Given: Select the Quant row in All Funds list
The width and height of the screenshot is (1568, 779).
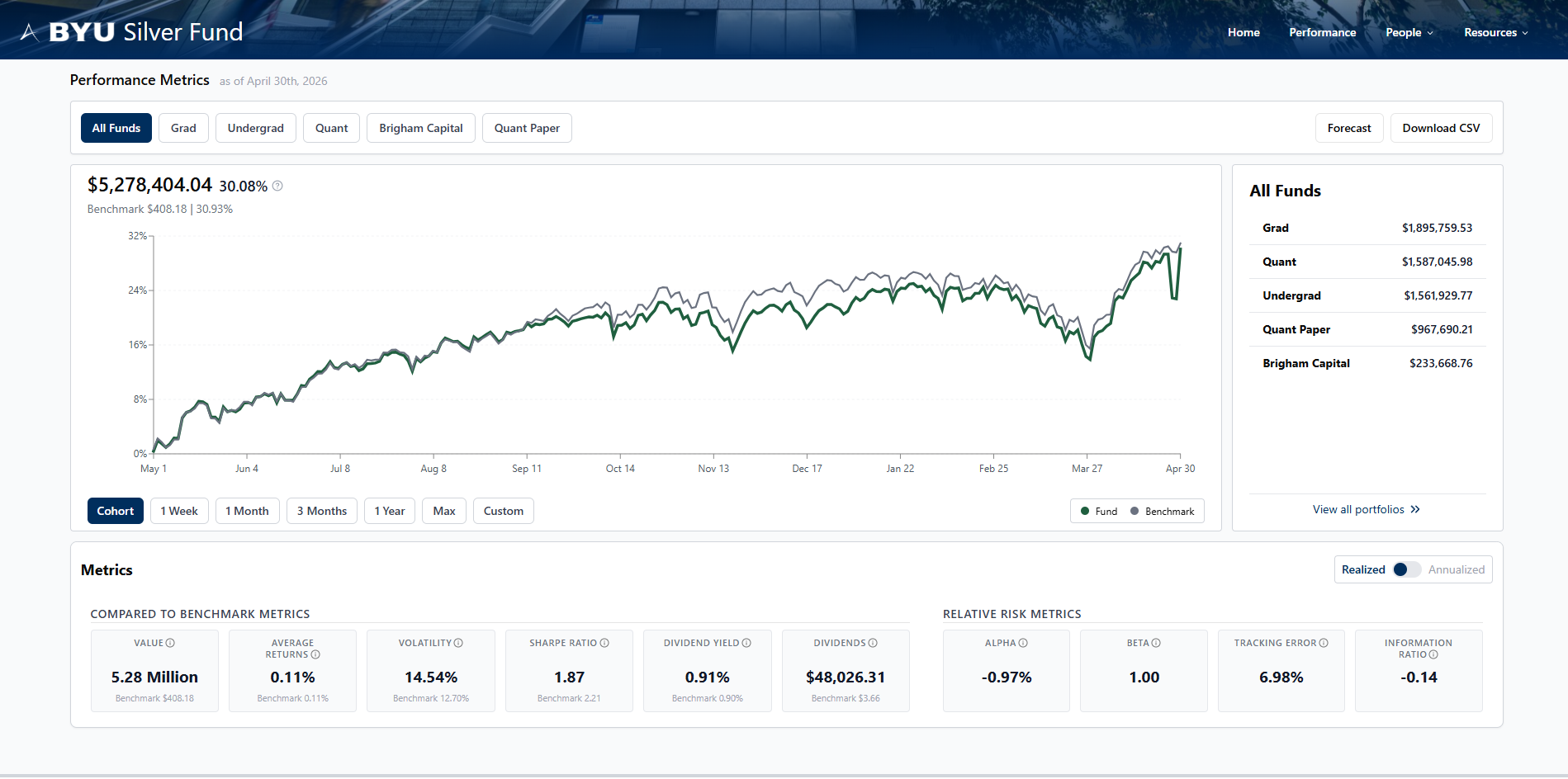Looking at the screenshot, I should (x=1367, y=262).
